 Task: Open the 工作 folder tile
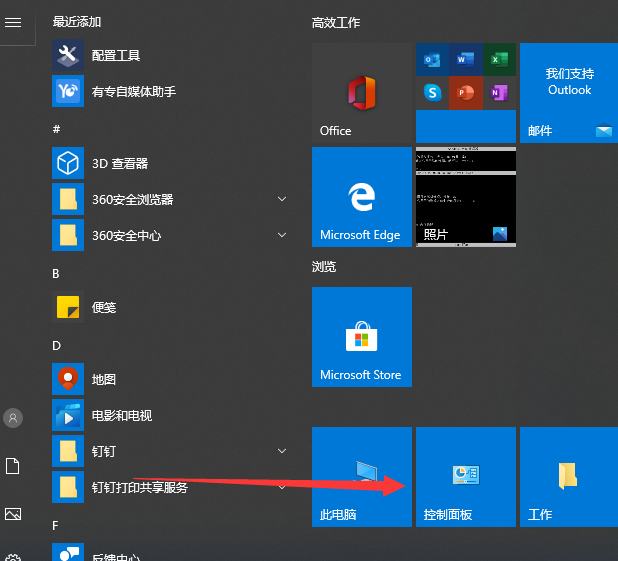[569, 477]
